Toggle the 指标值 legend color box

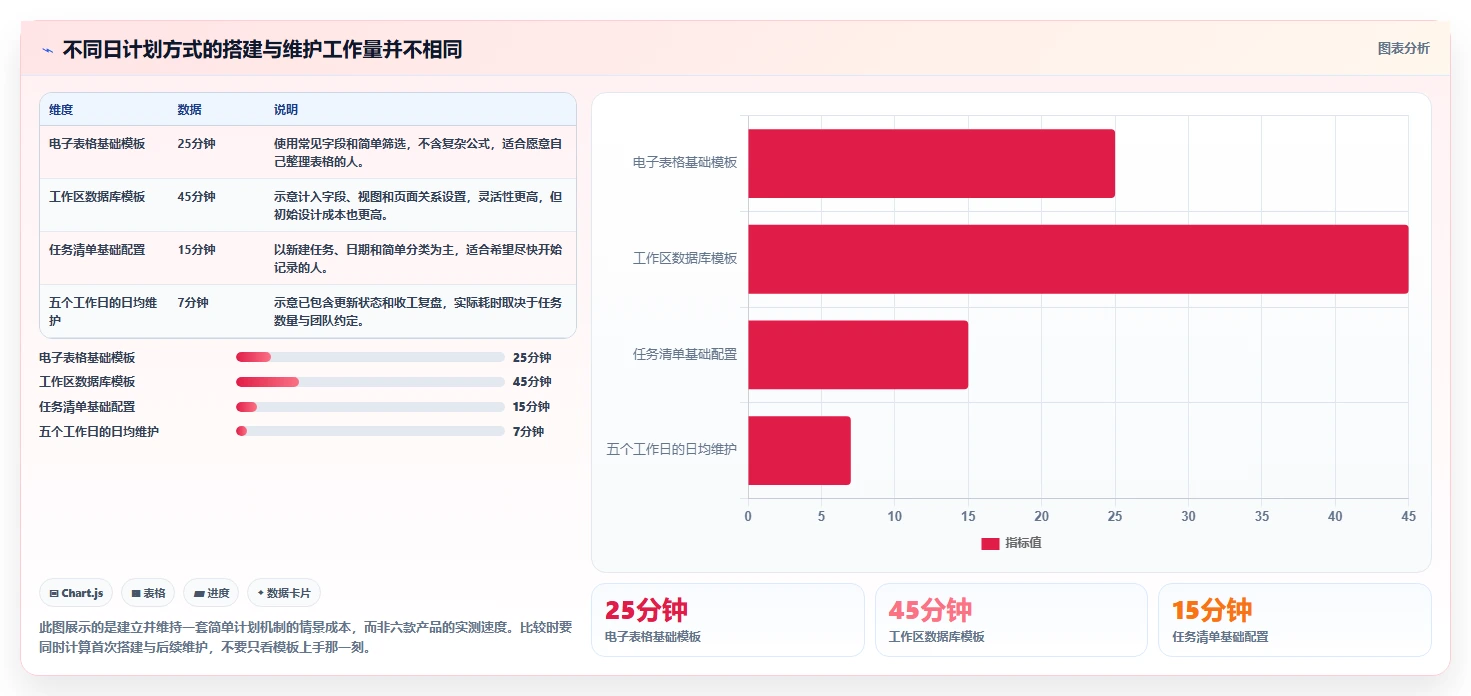pyautogui.click(x=990, y=543)
